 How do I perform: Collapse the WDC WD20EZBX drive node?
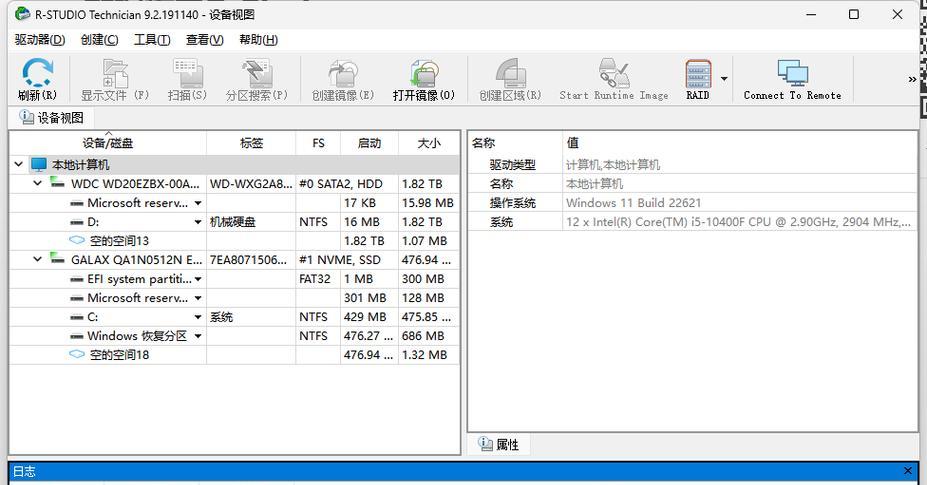point(37,183)
